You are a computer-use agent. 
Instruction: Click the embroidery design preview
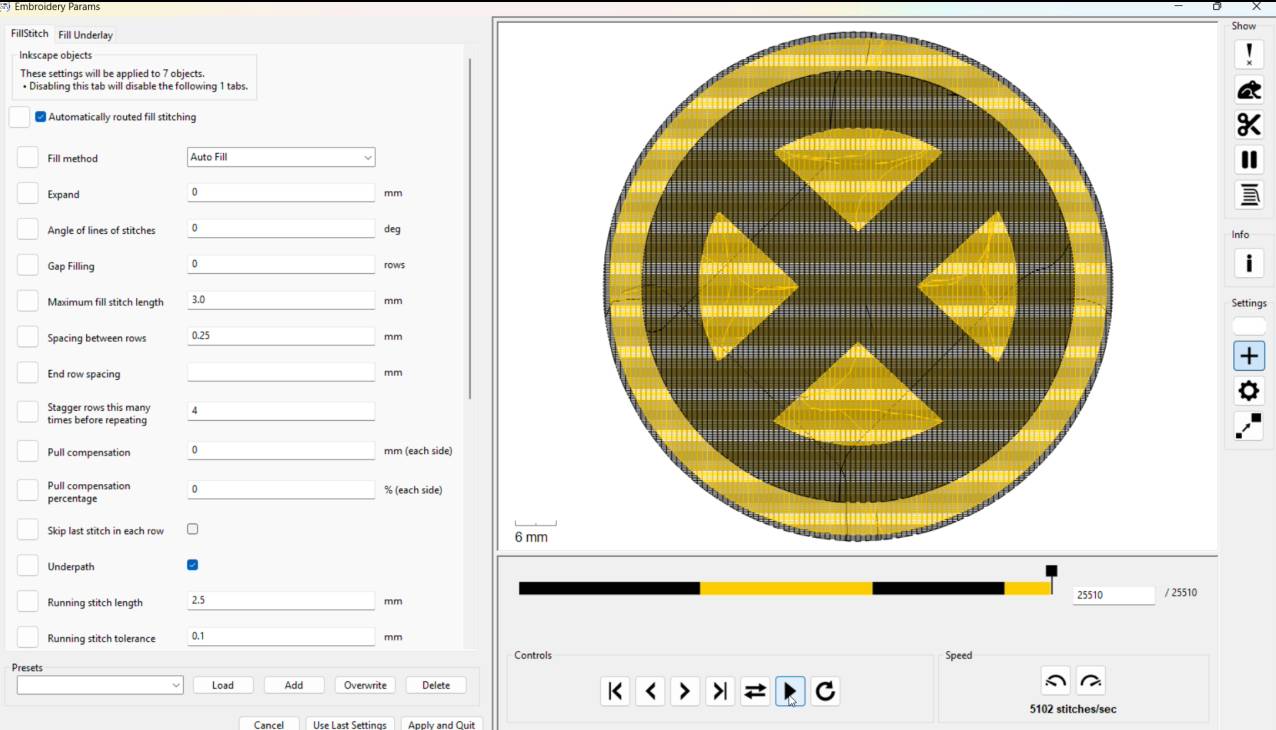pyautogui.click(x=858, y=285)
